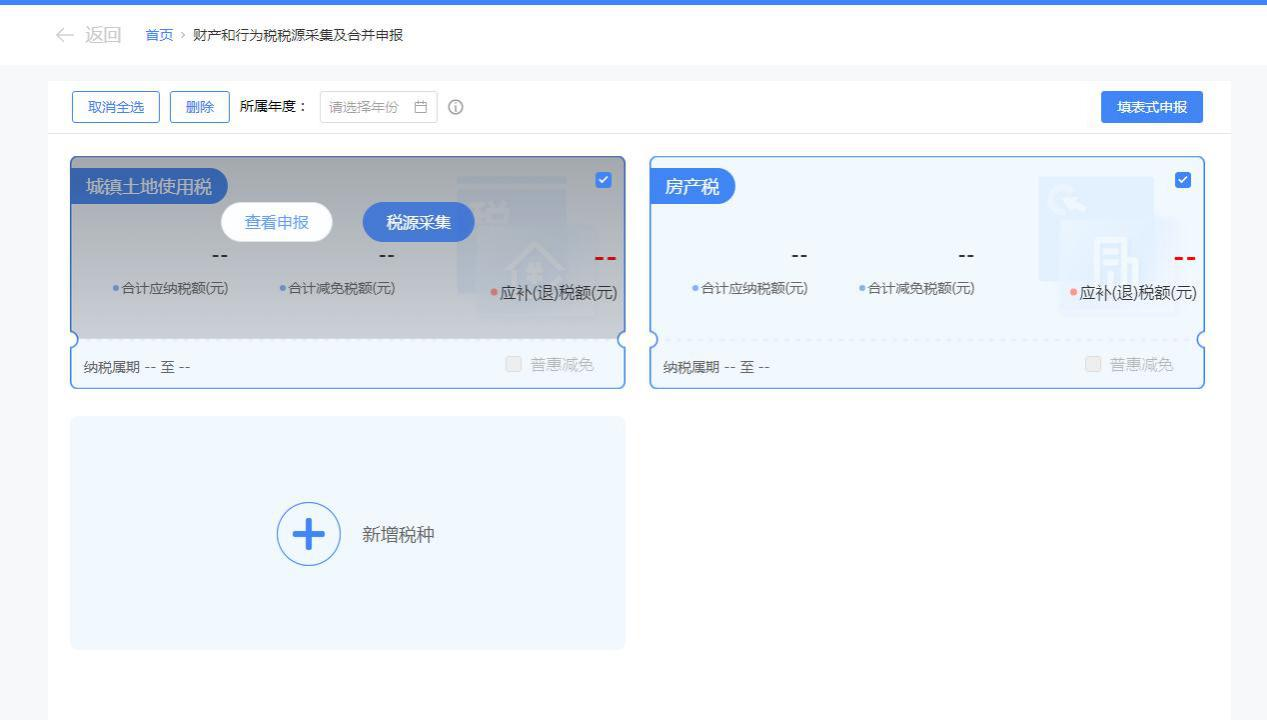Image resolution: width=1267 pixels, height=720 pixels.
Task: Click calendar icon in year field
Action: tap(421, 107)
